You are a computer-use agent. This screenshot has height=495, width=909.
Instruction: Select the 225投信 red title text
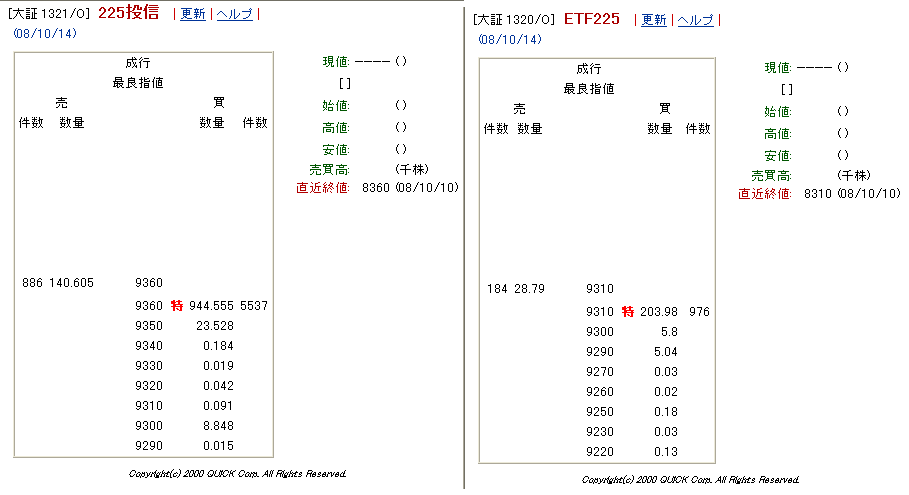(128, 13)
